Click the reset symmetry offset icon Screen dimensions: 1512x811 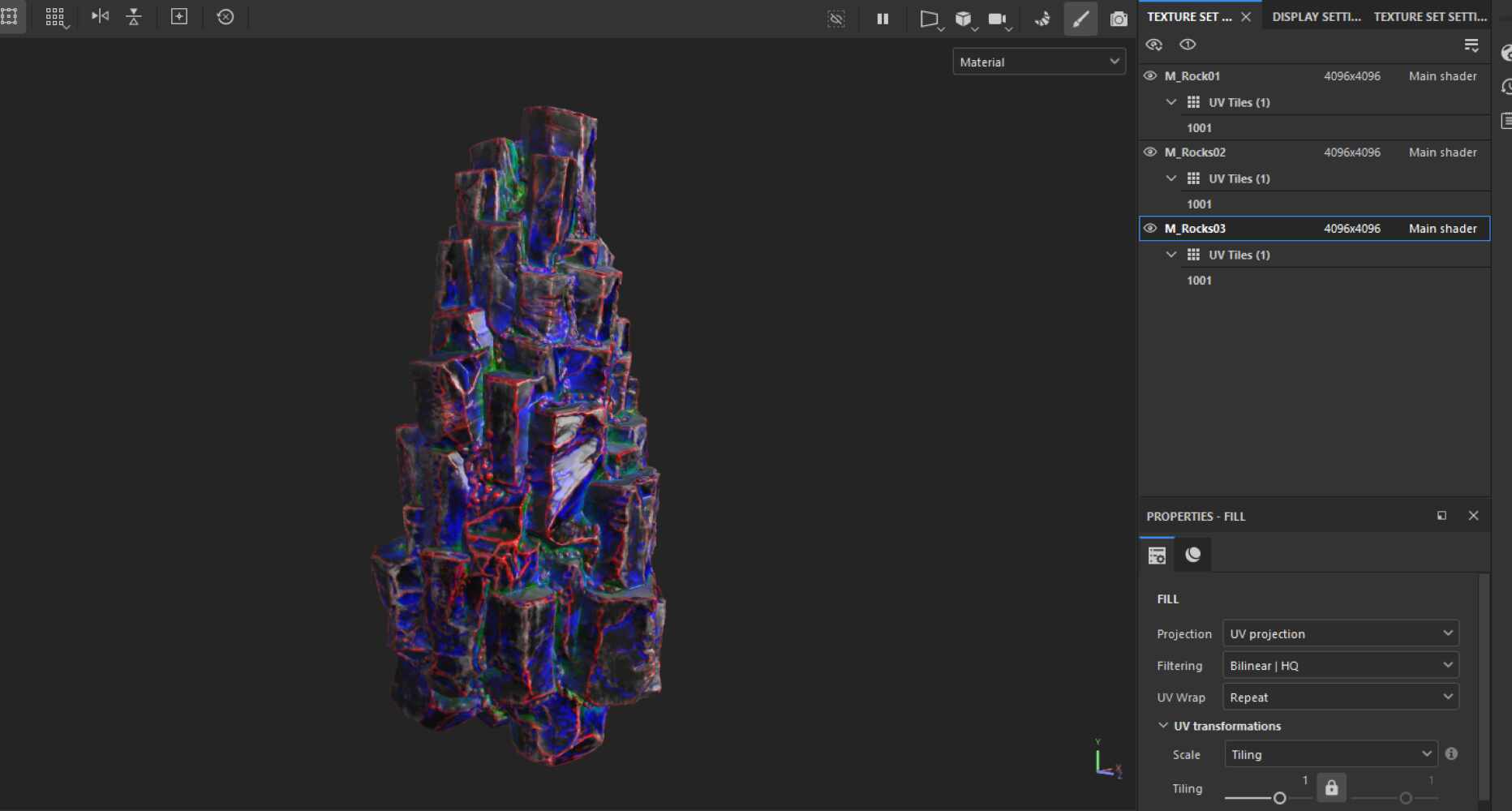pos(226,17)
